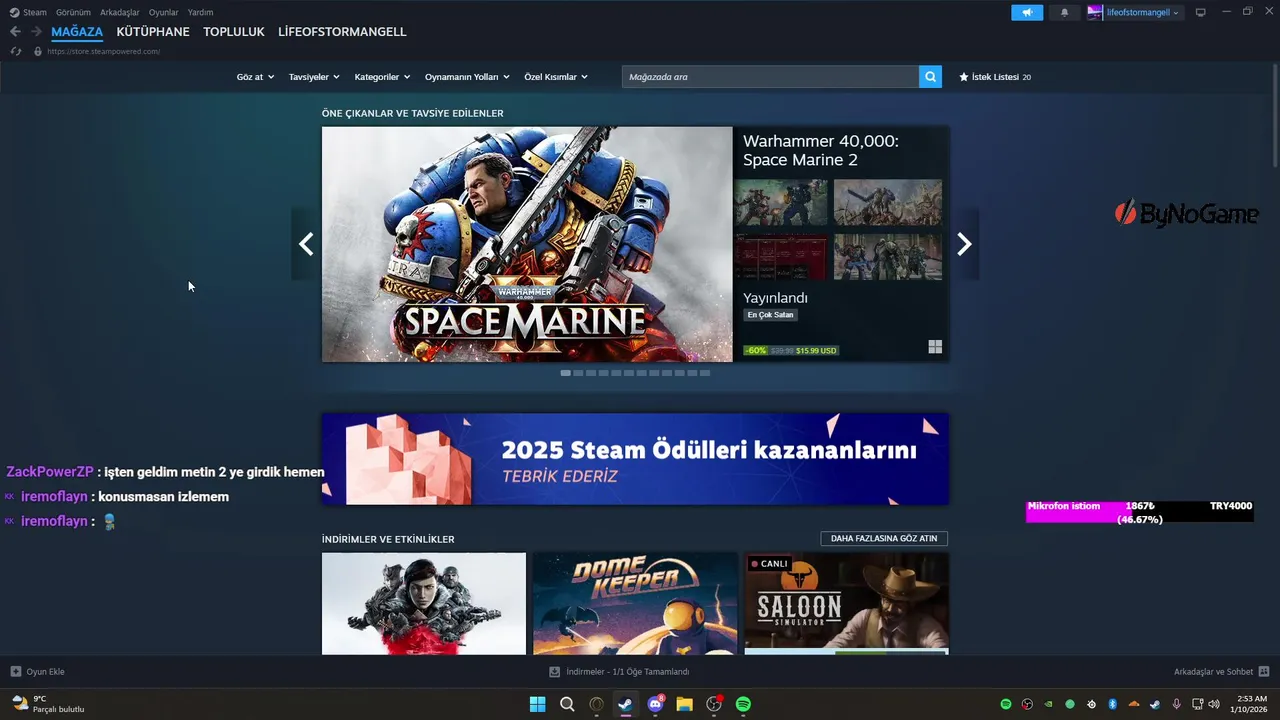Open the Dome Keeper sale card
Image resolution: width=1280 pixels, height=720 pixels.
click(635, 604)
